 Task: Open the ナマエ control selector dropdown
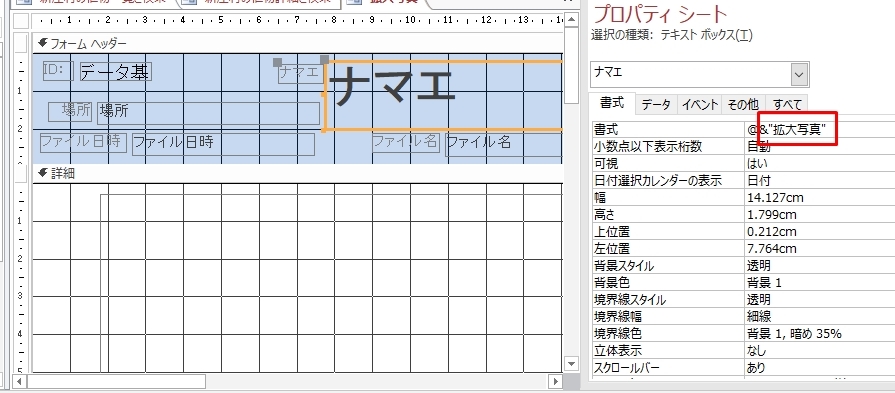click(799, 74)
